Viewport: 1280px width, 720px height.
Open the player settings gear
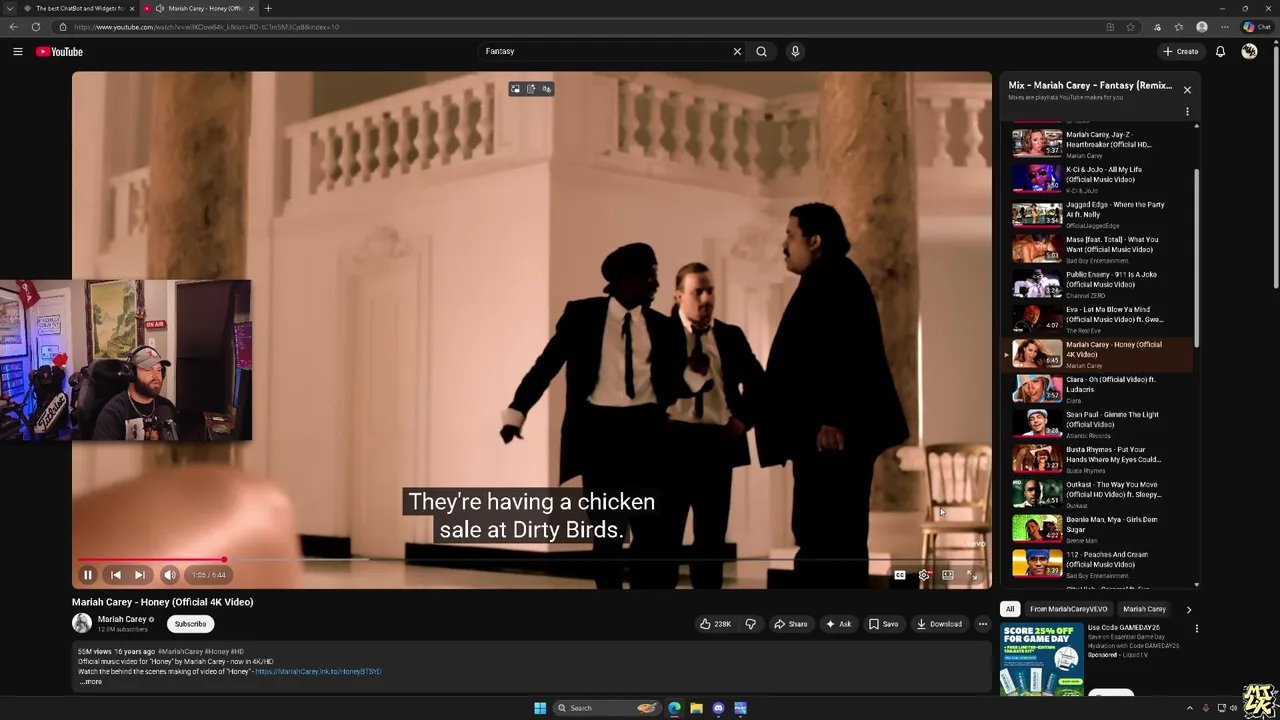[x=924, y=575]
